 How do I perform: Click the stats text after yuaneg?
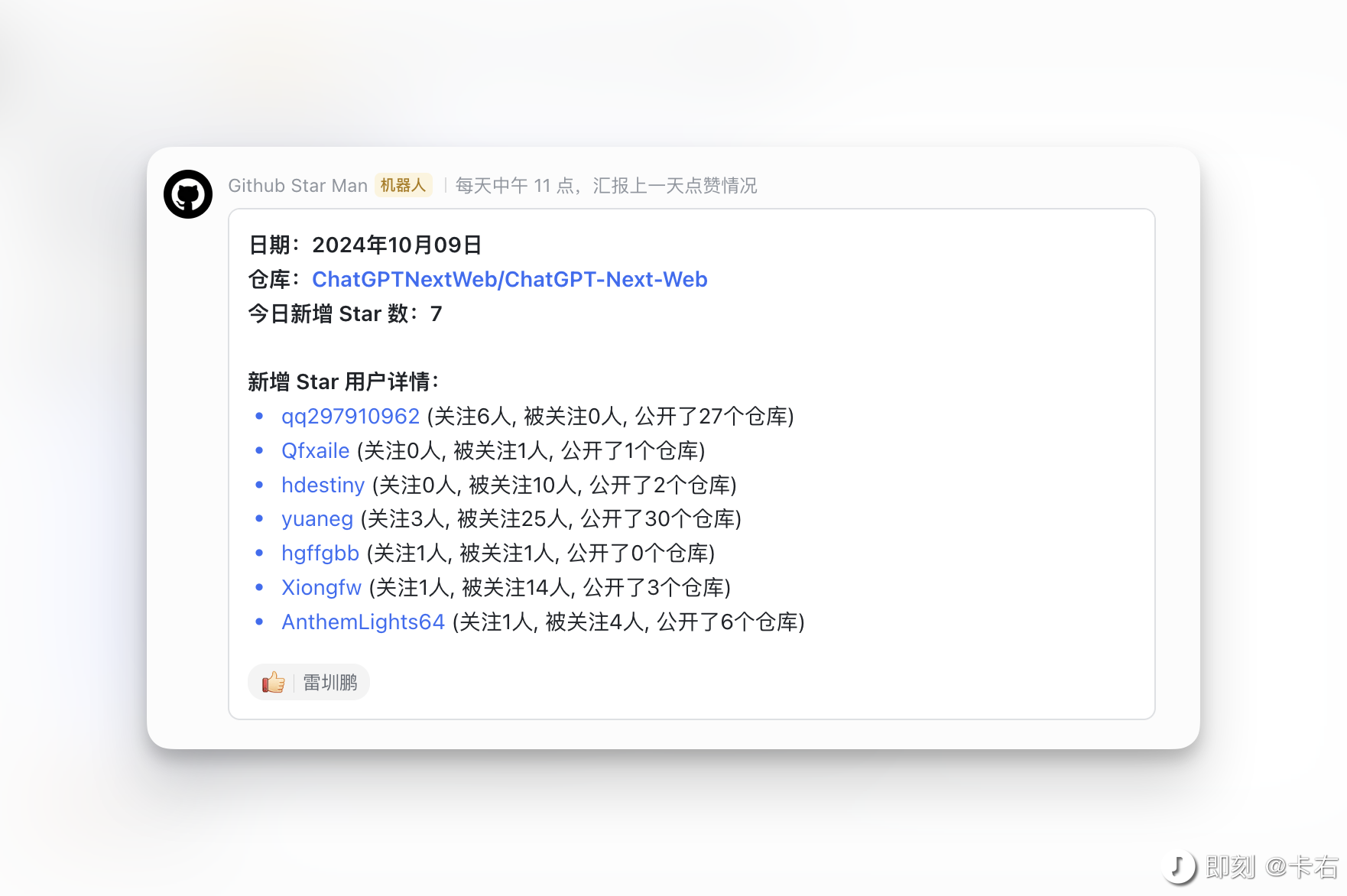coord(551,519)
